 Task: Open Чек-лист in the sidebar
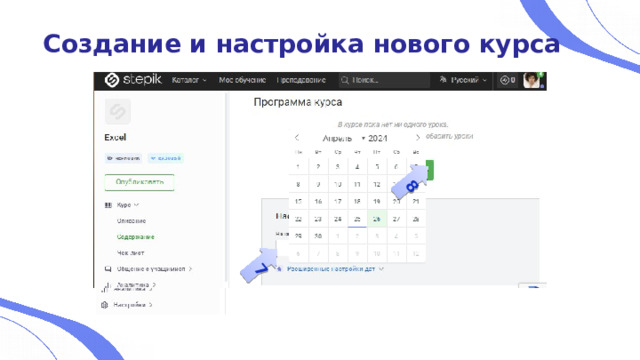[131, 253]
